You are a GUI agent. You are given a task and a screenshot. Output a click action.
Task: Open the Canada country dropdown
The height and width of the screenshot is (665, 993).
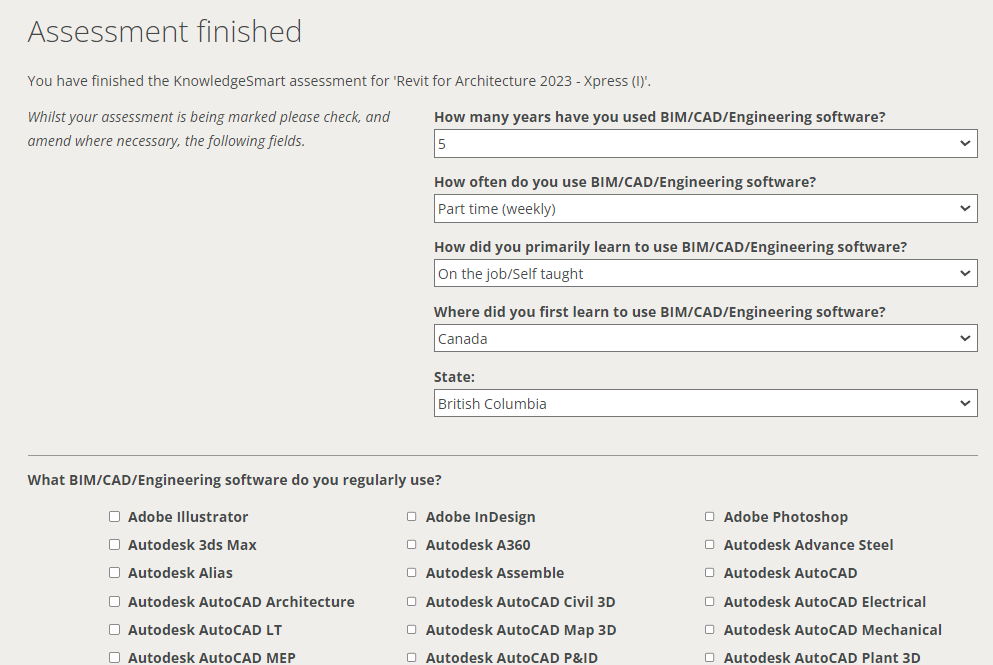click(x=705, y=339)
